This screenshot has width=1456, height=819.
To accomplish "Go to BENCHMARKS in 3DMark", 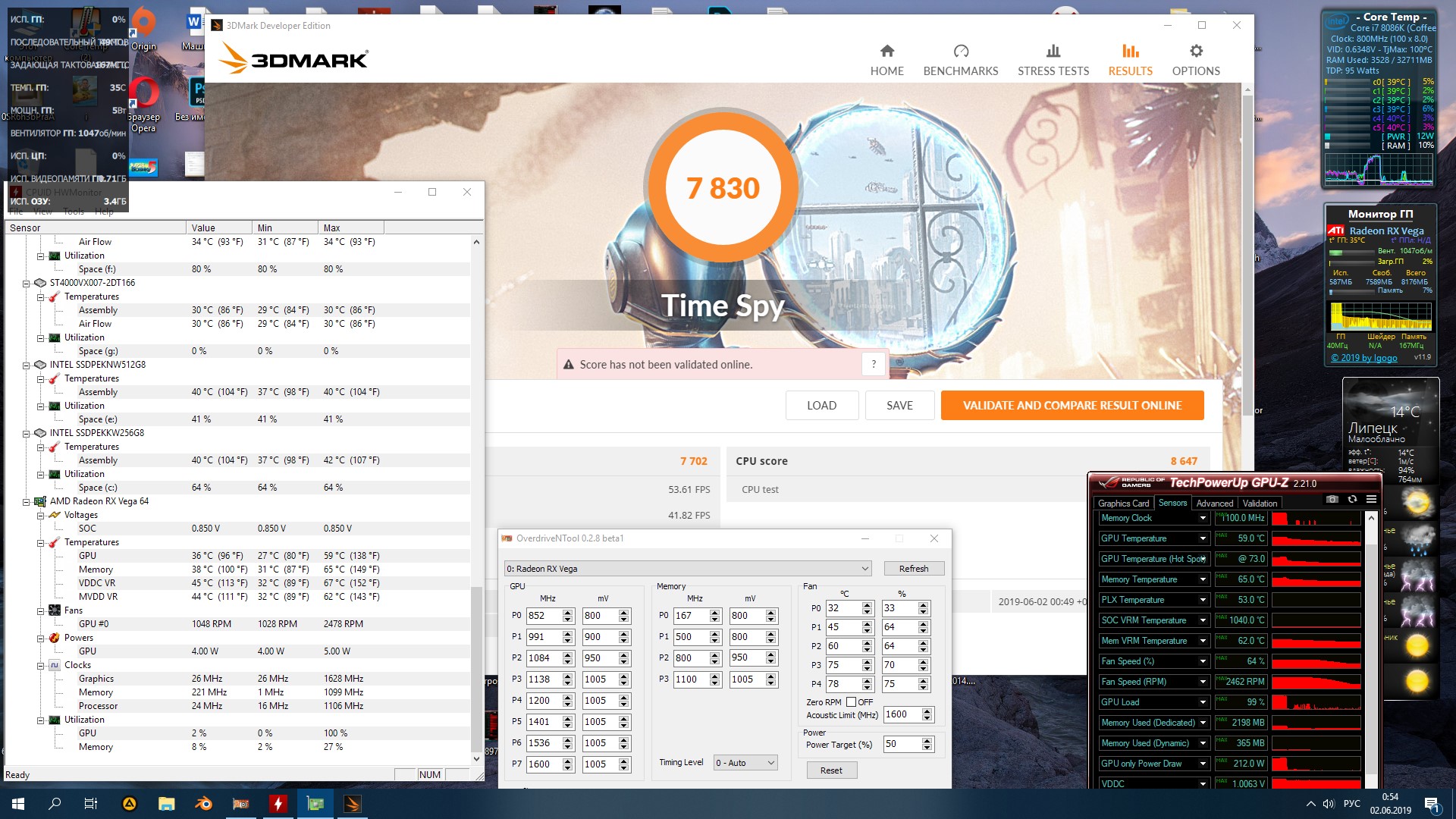I will [x=960, y=60].
